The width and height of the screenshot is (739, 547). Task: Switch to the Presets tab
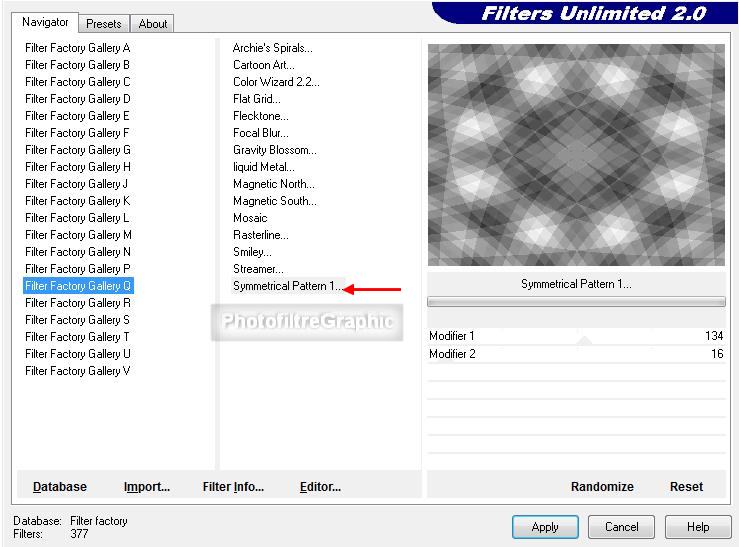(x=103, y=23)
